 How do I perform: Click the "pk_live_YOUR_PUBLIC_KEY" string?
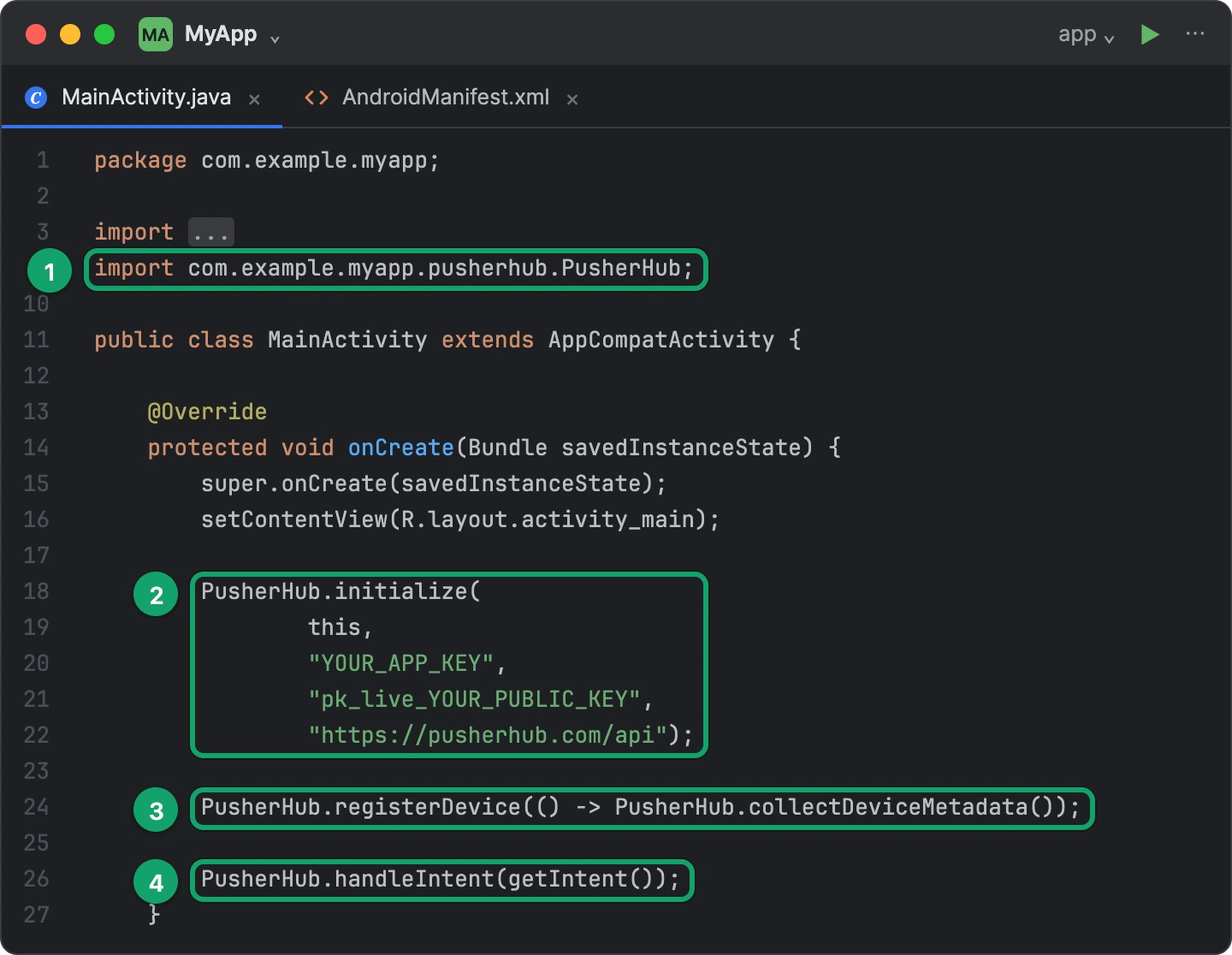point(474,699)
